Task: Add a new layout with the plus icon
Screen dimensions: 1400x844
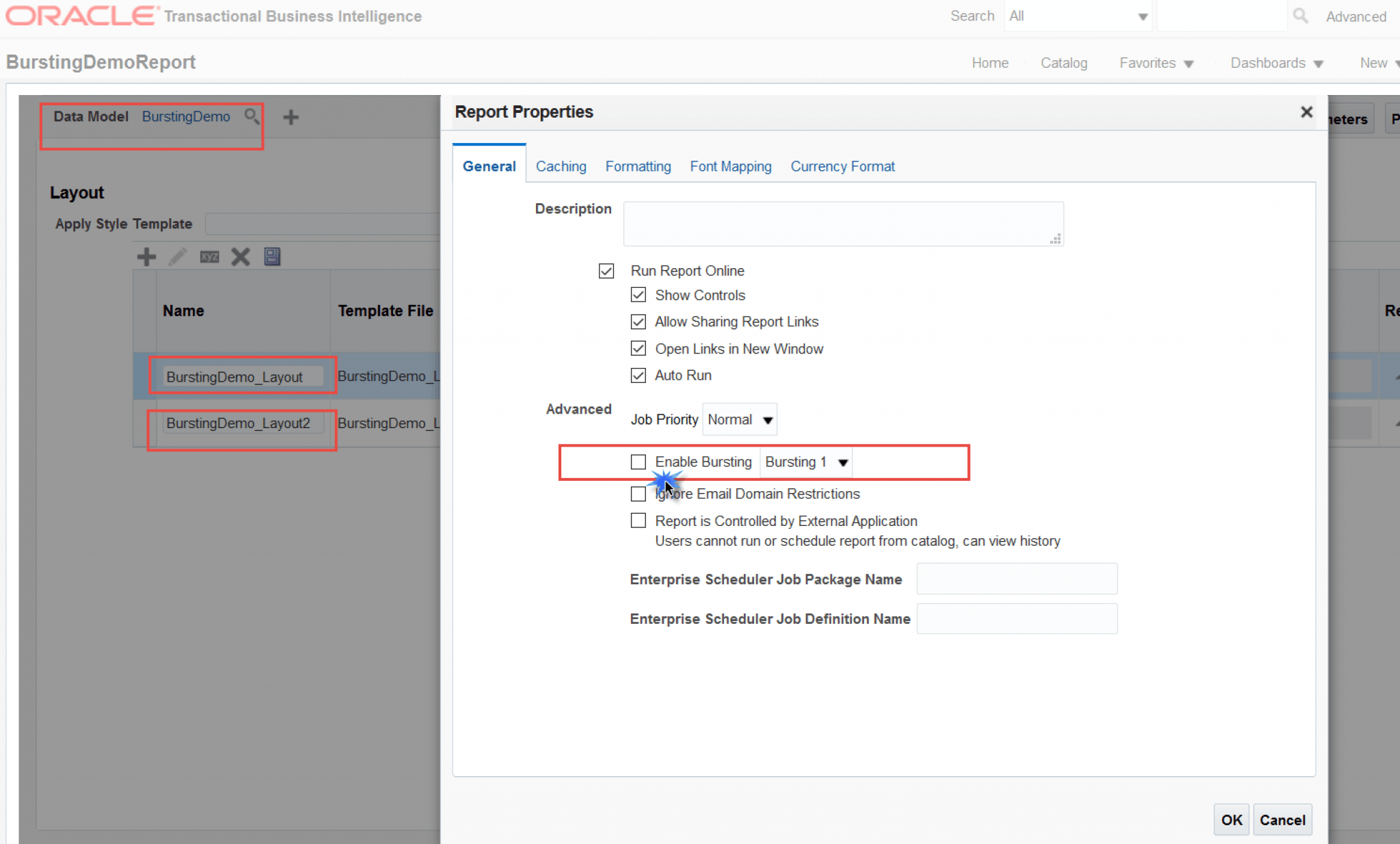Action: (x=146, y=256)
